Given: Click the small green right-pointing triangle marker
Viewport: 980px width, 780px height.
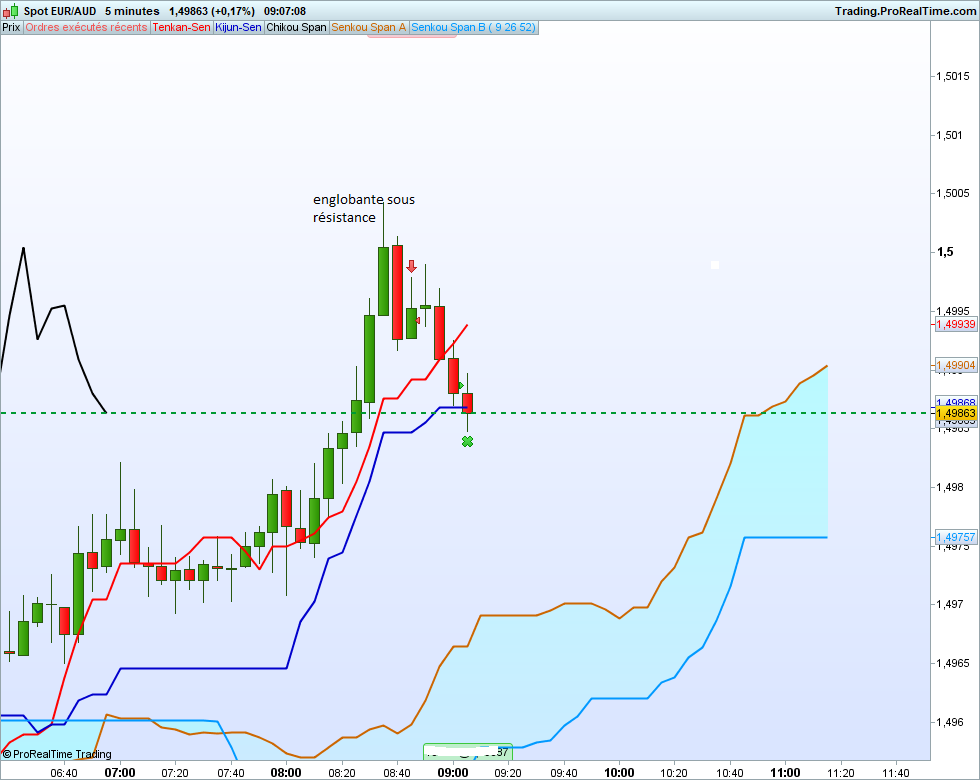Looking at the screenshot, I should click(461, 385).
